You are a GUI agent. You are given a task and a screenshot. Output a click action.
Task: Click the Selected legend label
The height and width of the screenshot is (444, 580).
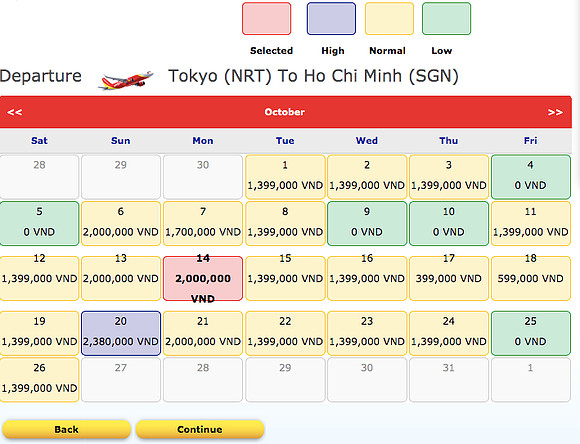(x=271, y=51)
